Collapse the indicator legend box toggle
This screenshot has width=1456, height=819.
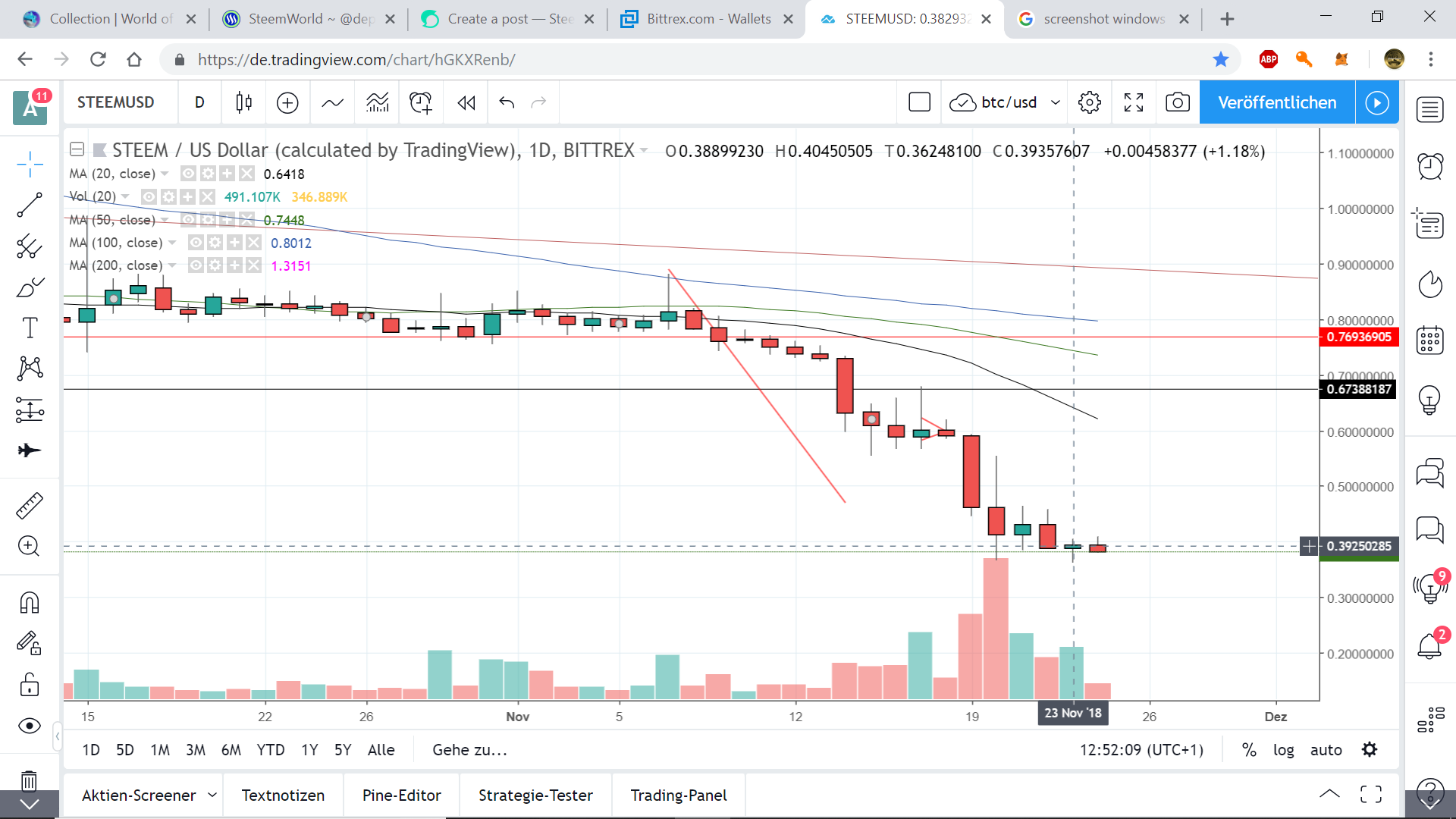(77, 149)
